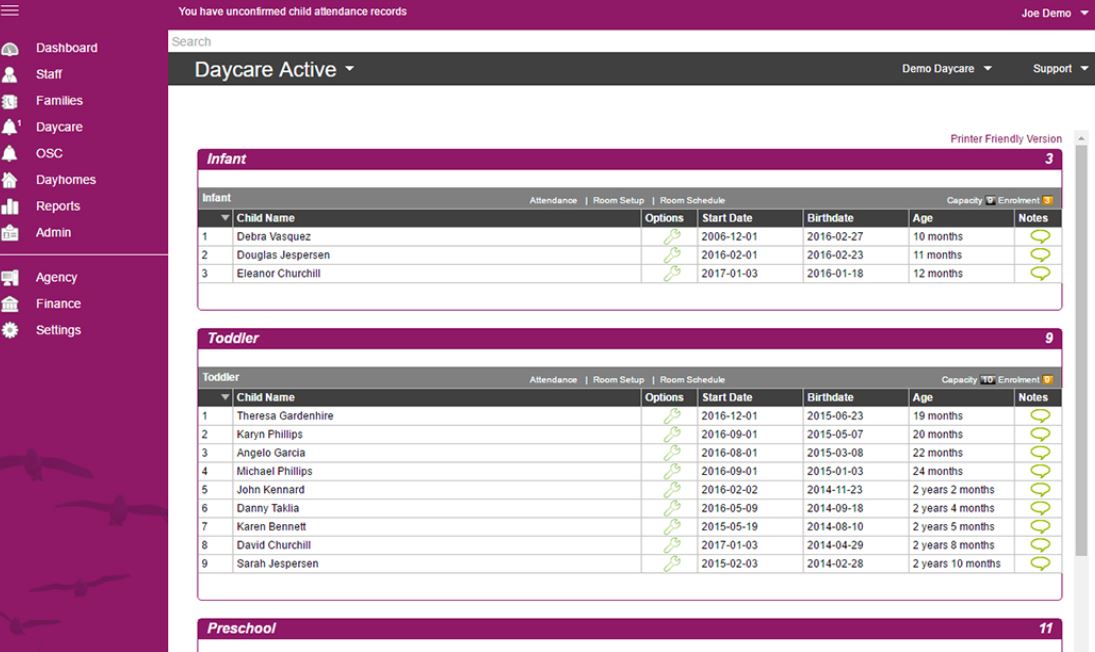1095x652 pixels.
Task: Open options wrench for David Churchill
Action: pyautogui.click(x=672, y=545)
